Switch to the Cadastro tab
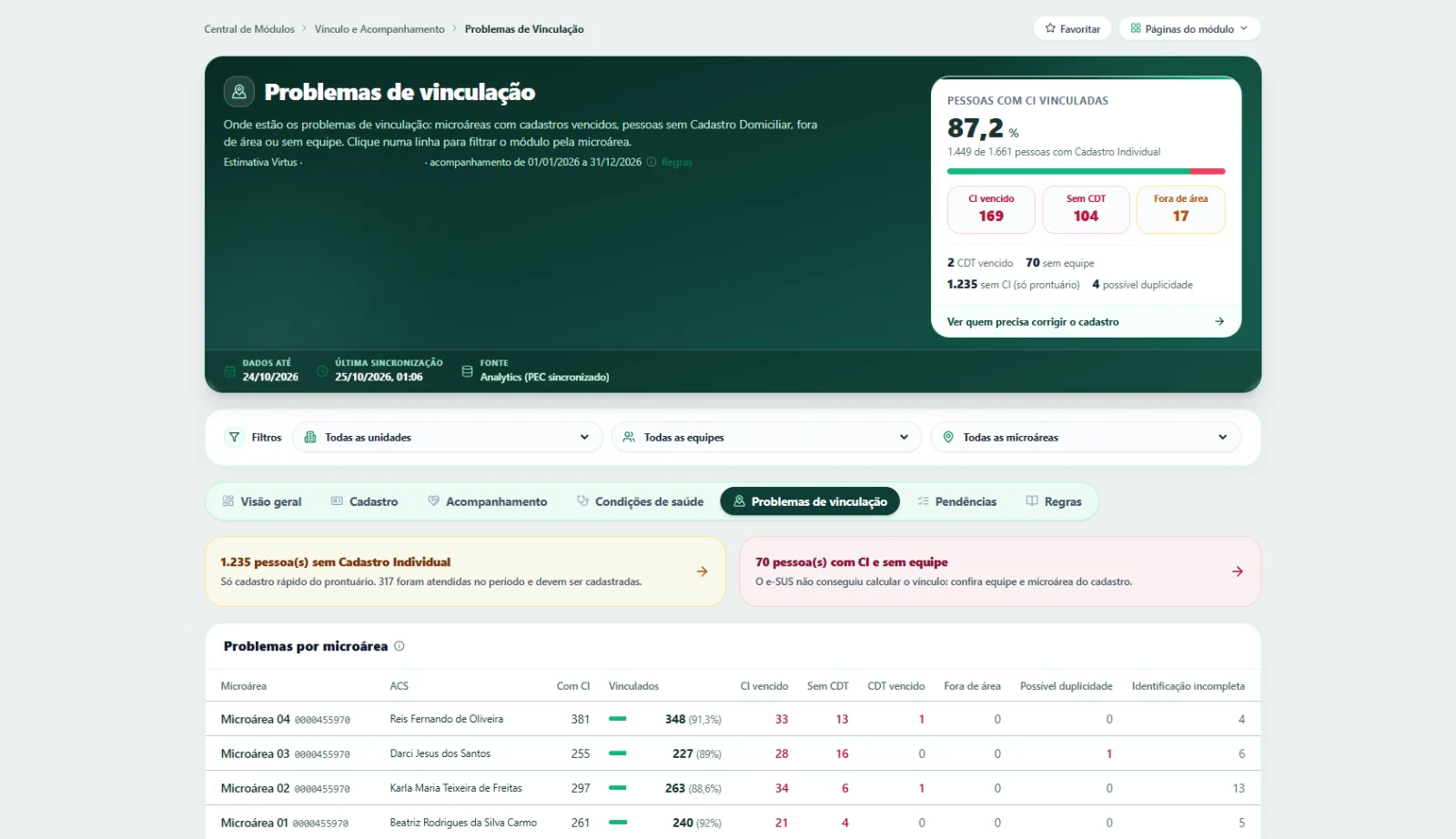Screen dimensions: 1456x839 (364, 501)
